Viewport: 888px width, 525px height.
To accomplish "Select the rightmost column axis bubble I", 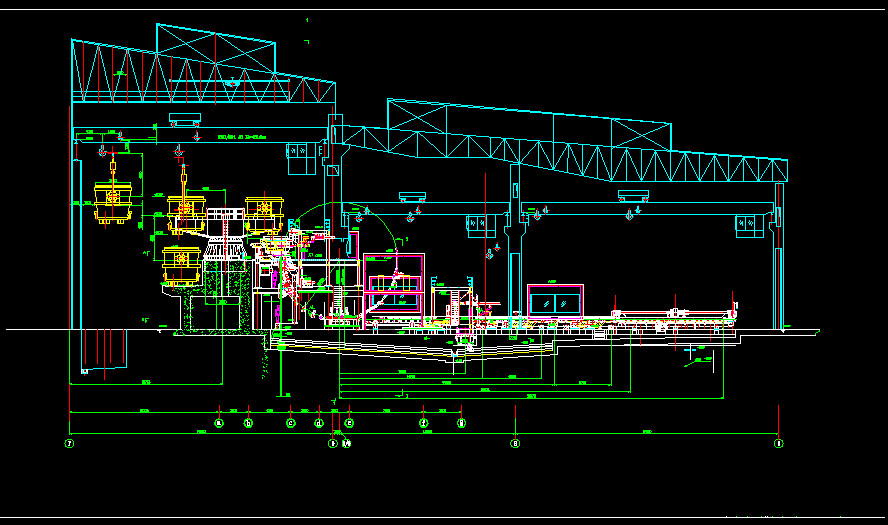I will (779, 443).
